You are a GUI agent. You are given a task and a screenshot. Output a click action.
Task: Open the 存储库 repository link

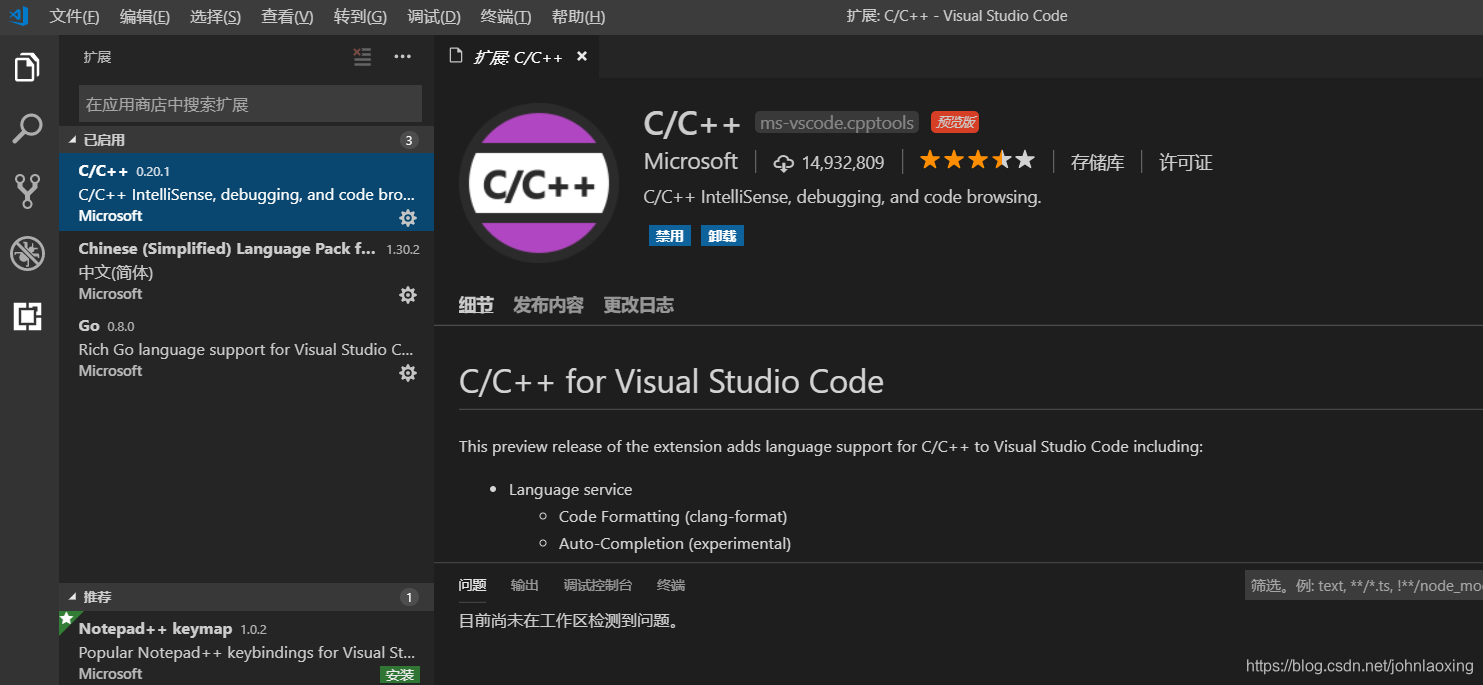pyautogui.click(x=1097, y=162)
